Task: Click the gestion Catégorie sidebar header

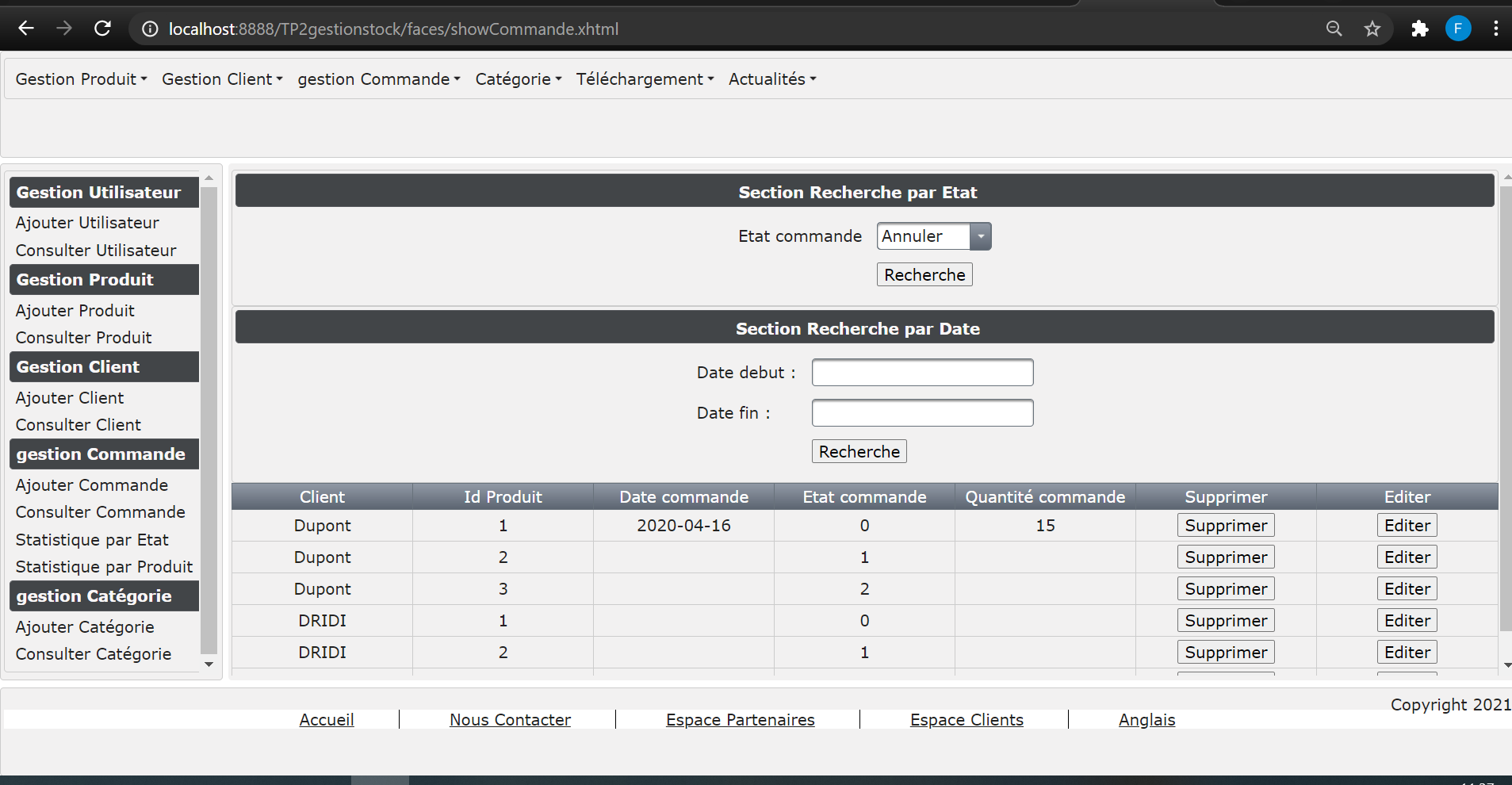Action: coord(104,596)
